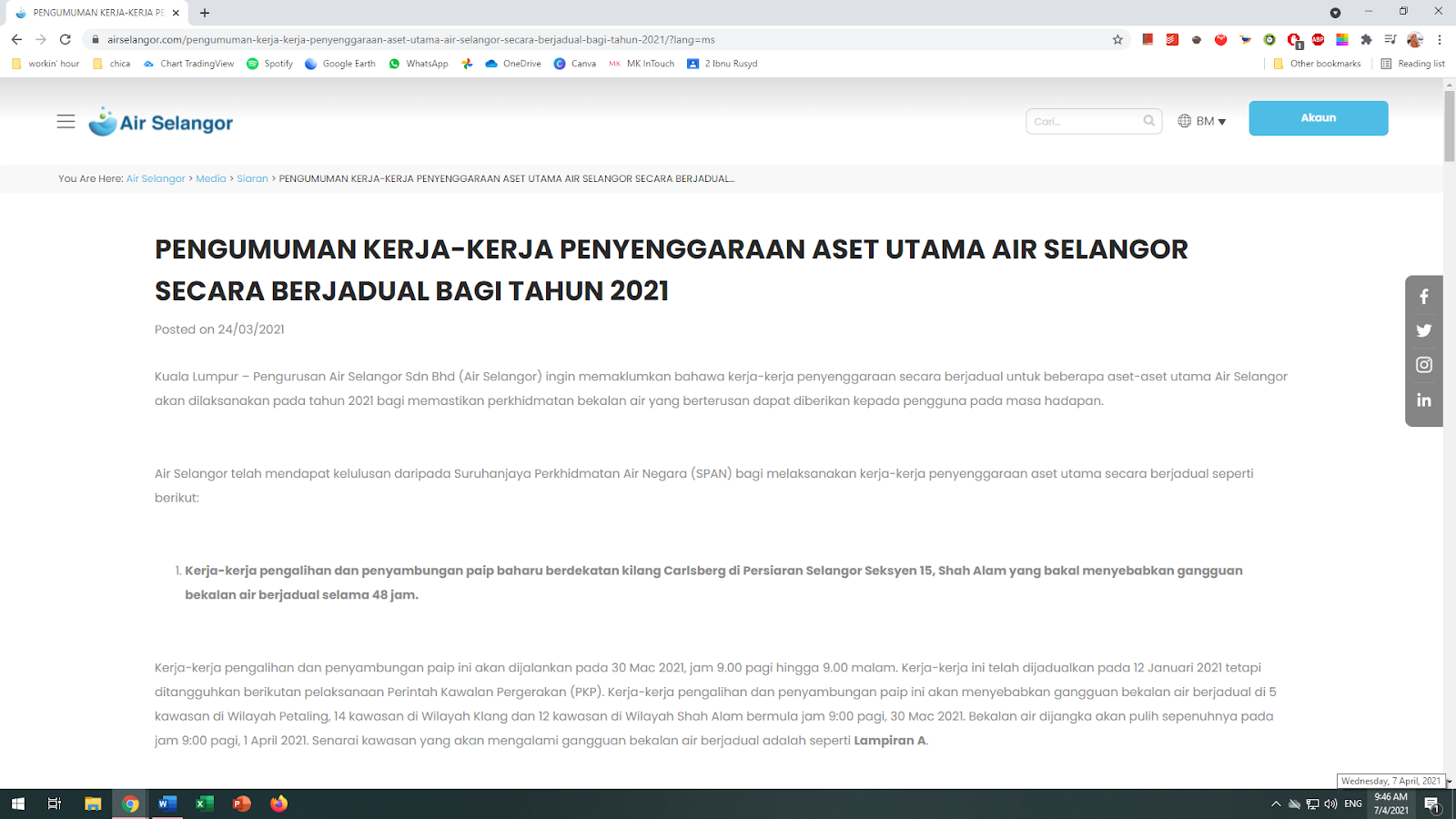Image resolution: width=1456 pixels, height=819 pixels.
Task: Open the workin' hour bookmark folder
Action: pyautogui.click(x=45, y=64)
